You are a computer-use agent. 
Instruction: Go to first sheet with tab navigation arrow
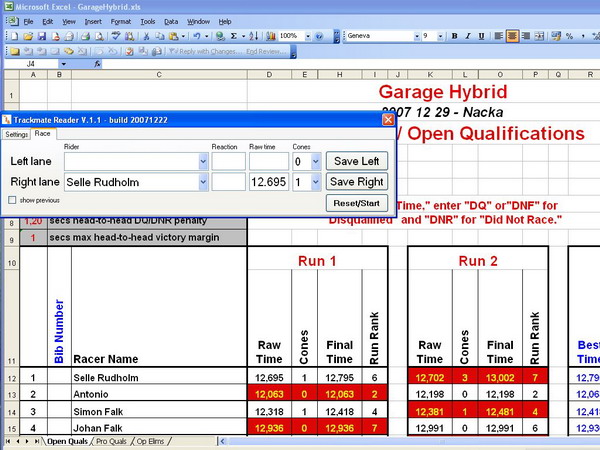[8, 441]
